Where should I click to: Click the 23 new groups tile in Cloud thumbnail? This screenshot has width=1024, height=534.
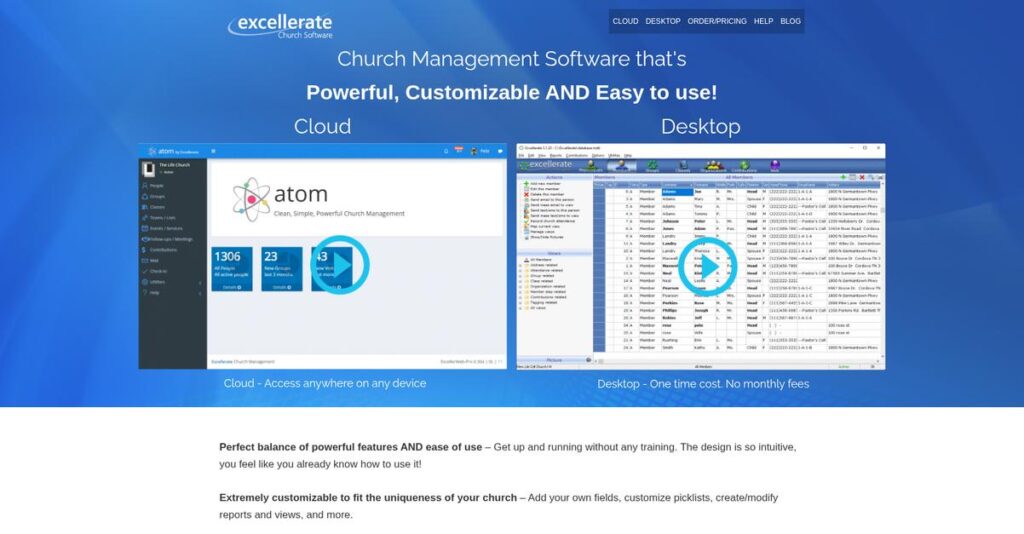pyautogui.click(x=281, y=269)
